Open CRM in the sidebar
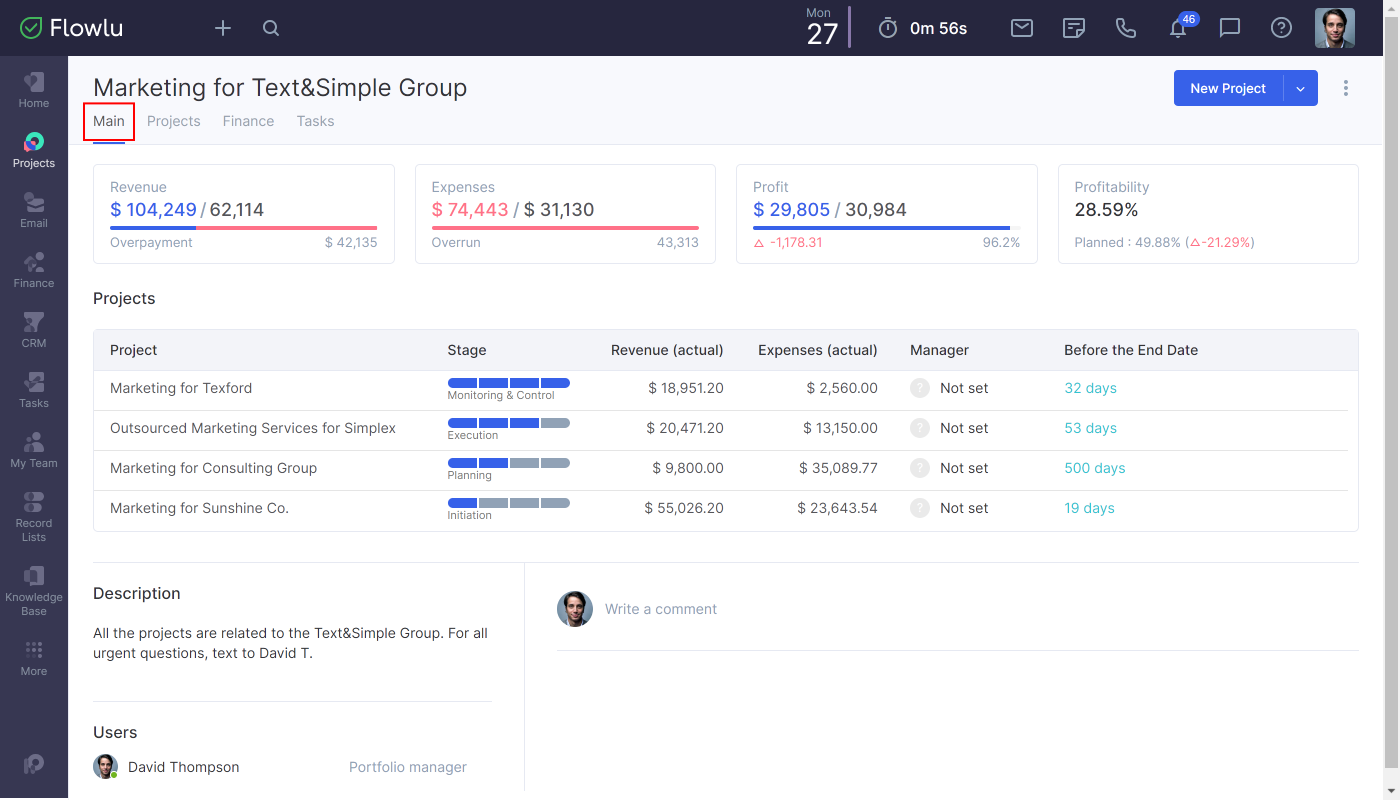This screenshot has height=800, width=1400. click(34, 330)
